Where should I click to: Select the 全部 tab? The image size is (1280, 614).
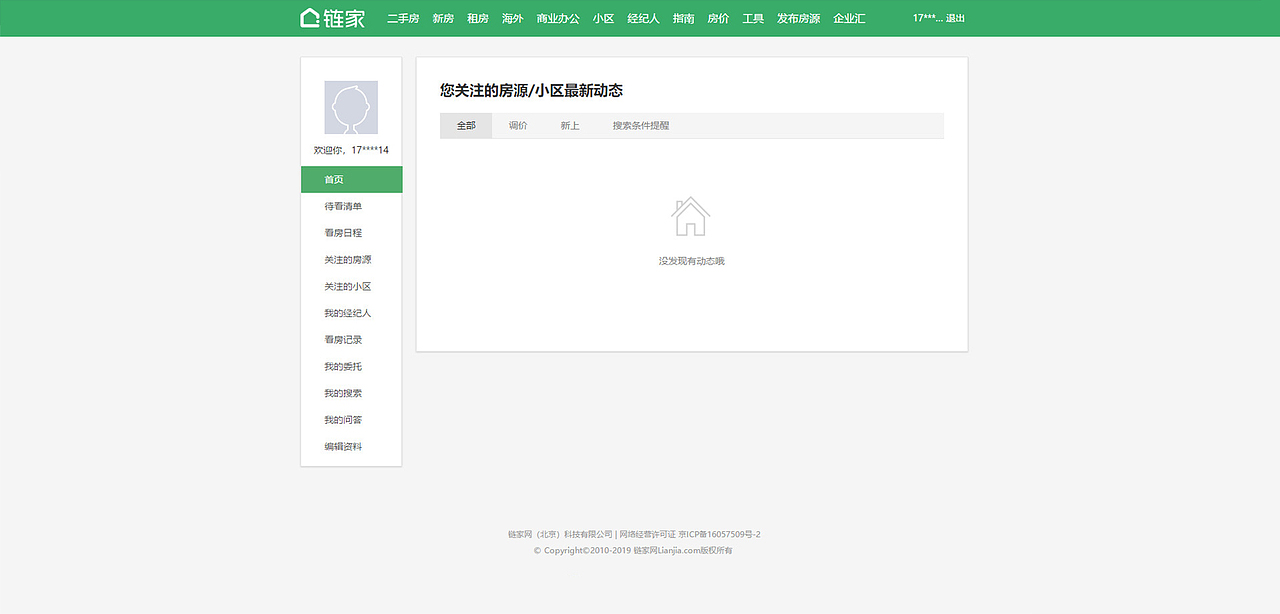[x=466, y=126]
